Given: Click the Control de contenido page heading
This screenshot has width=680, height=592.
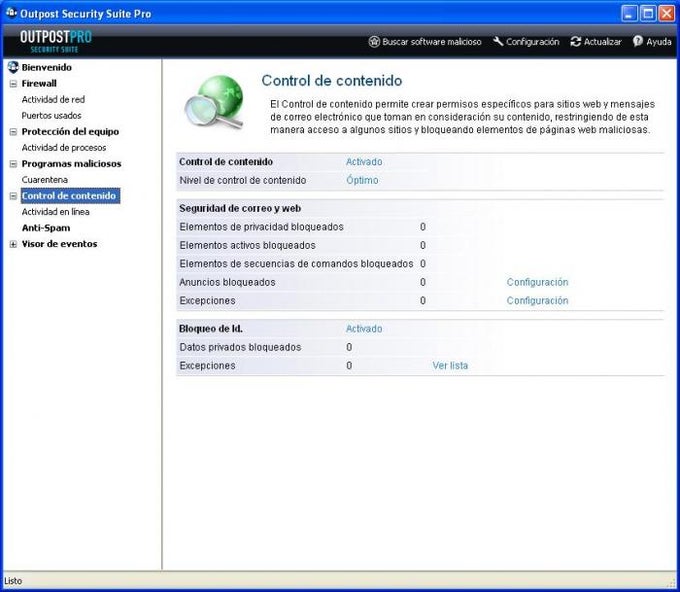Looking at the screenshot, I should [x=332, y=81].
